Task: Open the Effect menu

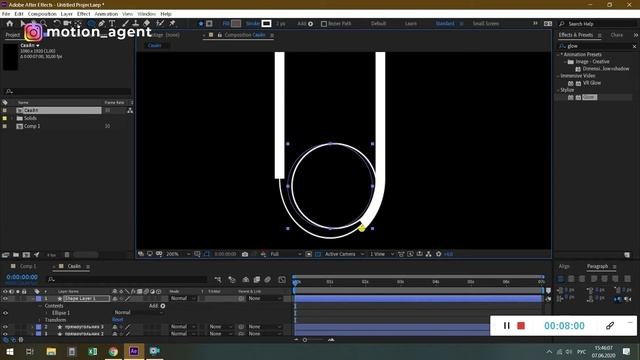Action: pos(83,14)
